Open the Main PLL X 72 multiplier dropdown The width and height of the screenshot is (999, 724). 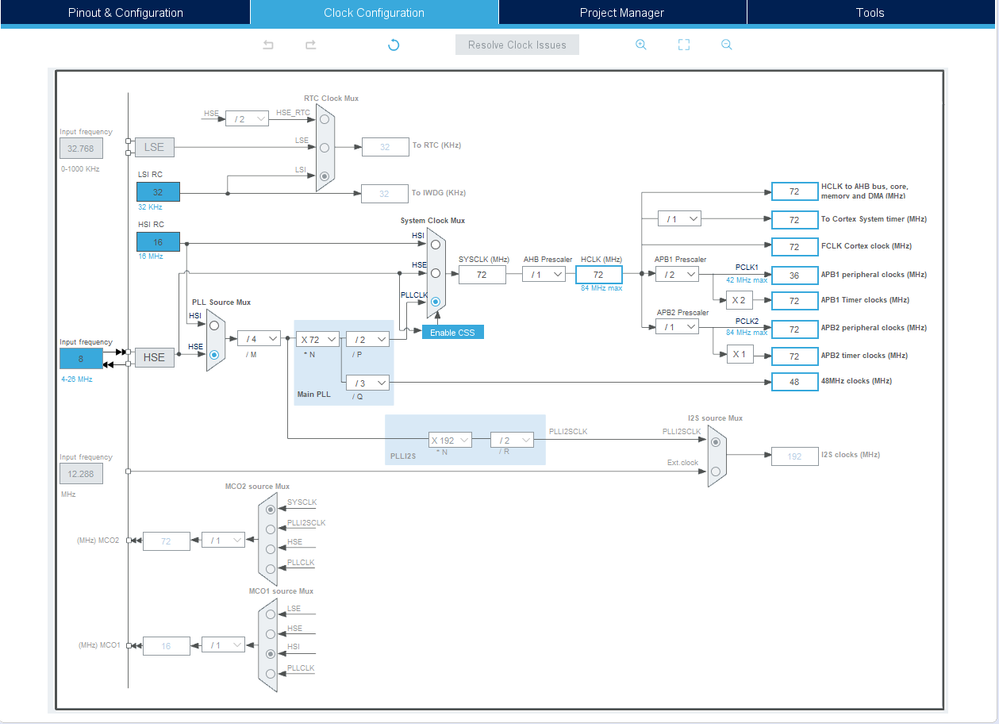click(x=318, y=340)
